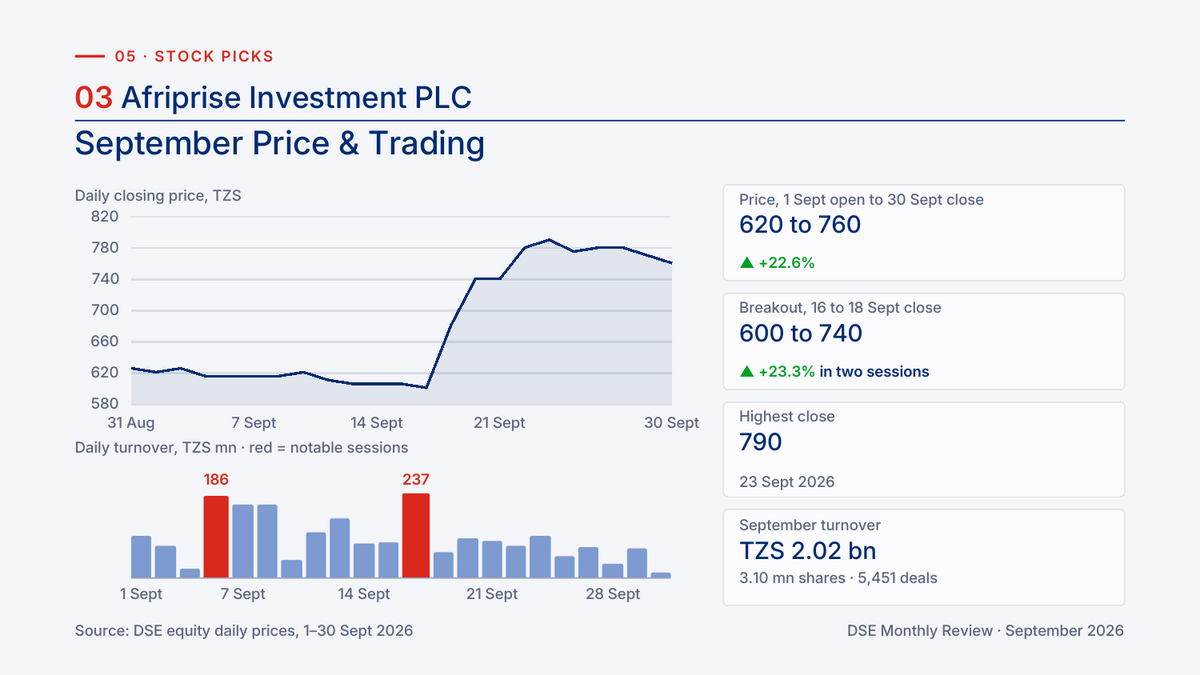The image size is (1200, 675).
Task: Click the 'TZS 2.02 bn' turnover figure
Action: pyautogui.click(x=808, y=551)
